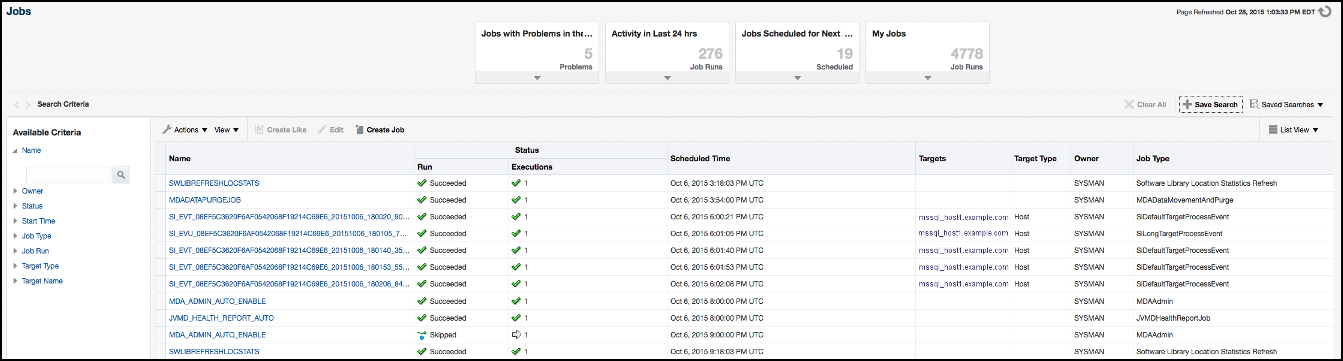The height and width of the screenshot is (361, 1343).
Task: Click the Clear All X icon
Action: [x=1129, y=104]
